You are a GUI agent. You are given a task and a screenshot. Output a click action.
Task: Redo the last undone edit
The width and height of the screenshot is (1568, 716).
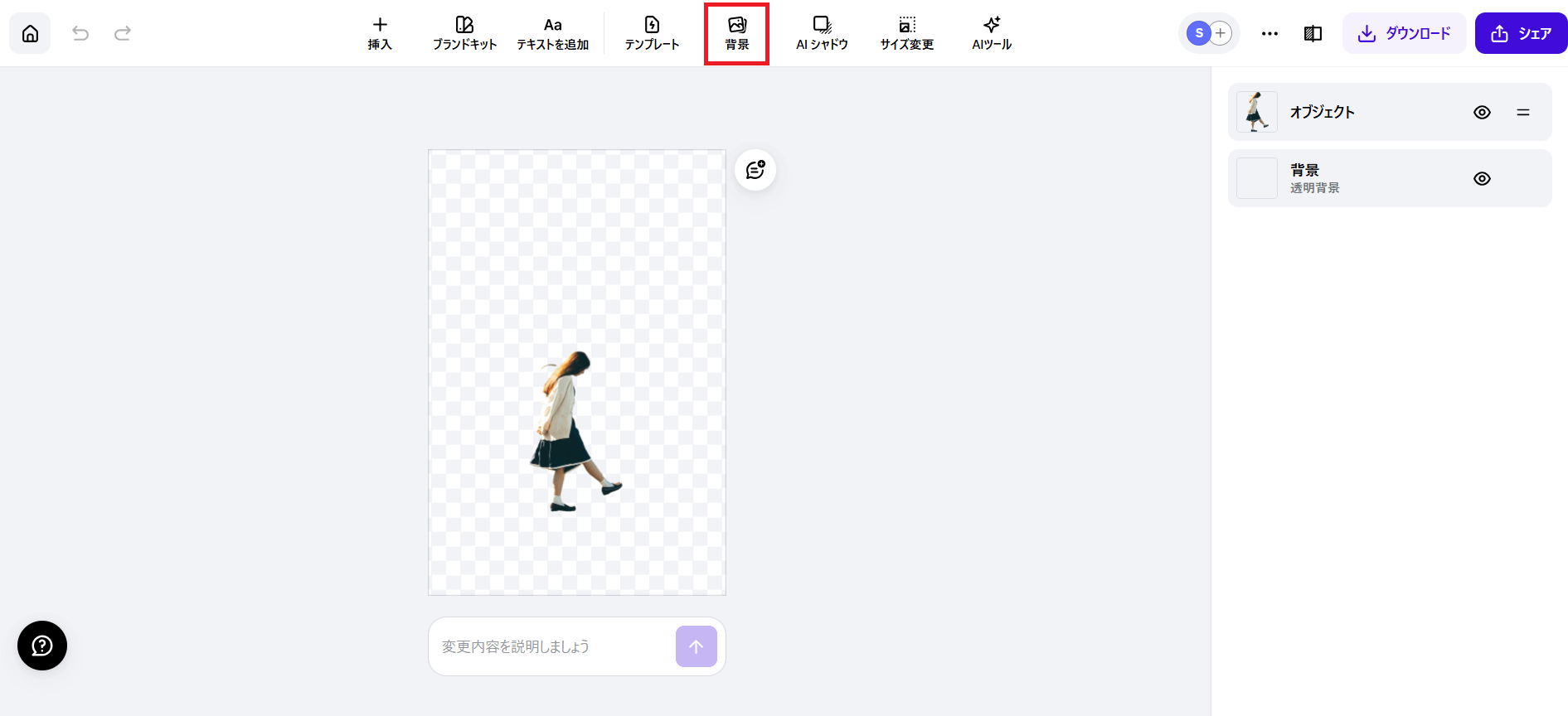click(123, 33)
